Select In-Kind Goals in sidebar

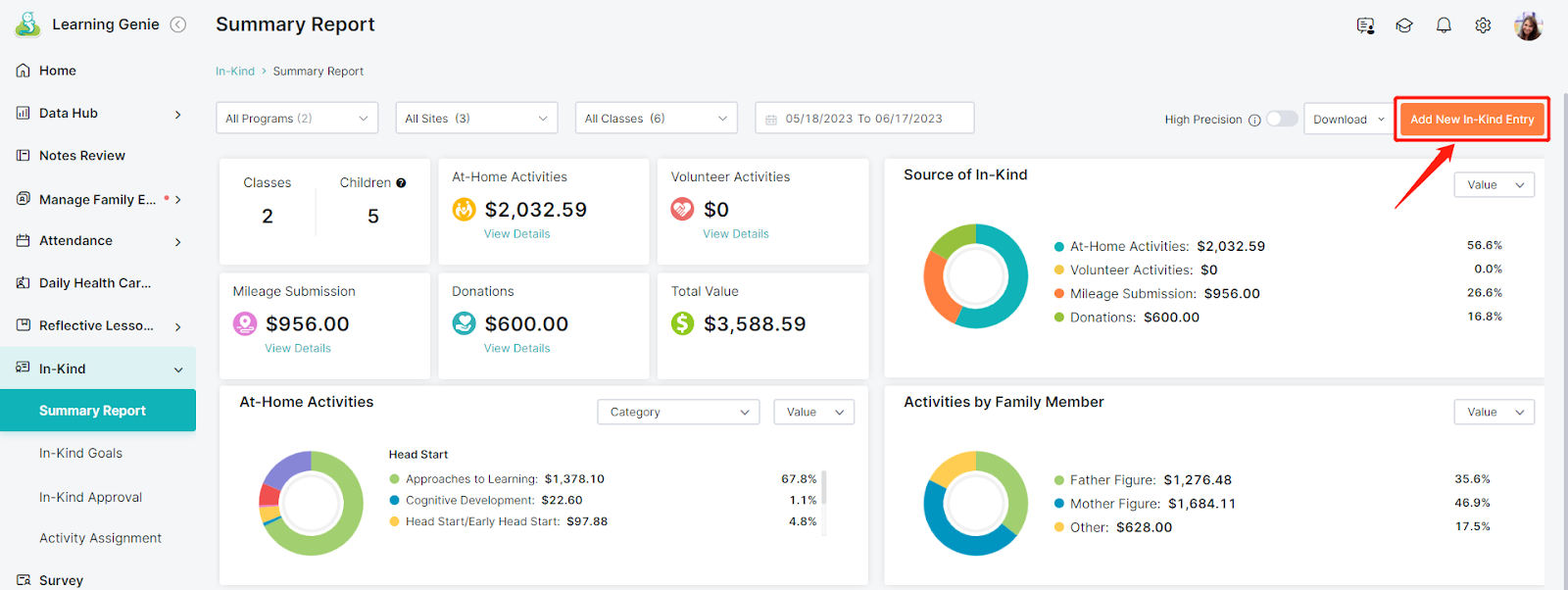pyautogui.click(x=80, y=453)
